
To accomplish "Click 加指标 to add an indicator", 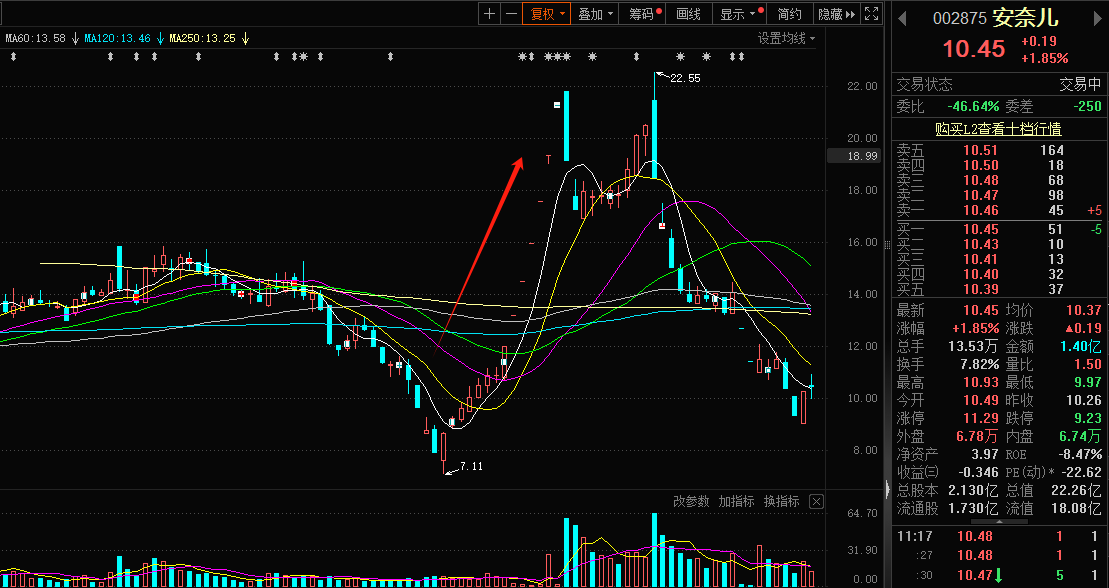I will click(x=736, y=502).
